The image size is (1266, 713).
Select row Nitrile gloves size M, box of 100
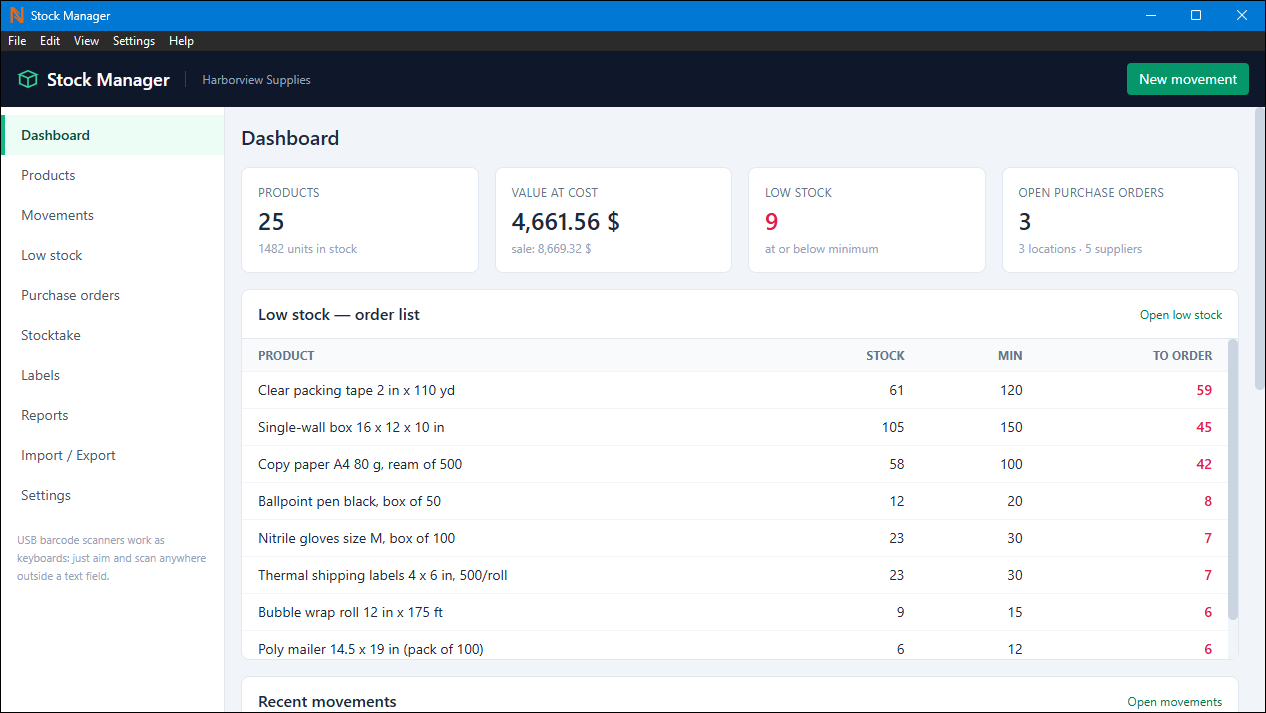734,538
